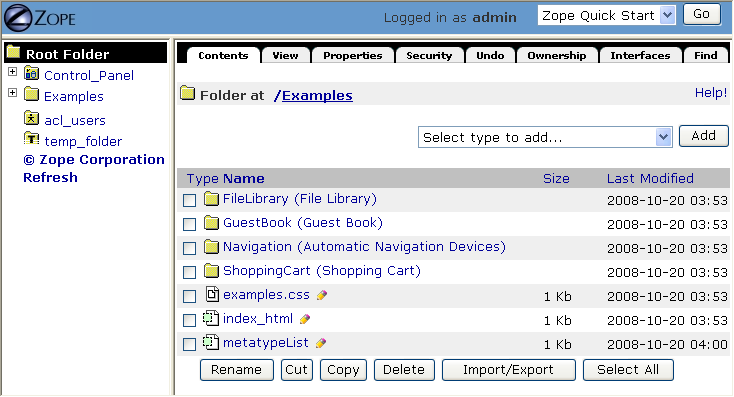Switch to the View tab

click(x=286, y=55)
